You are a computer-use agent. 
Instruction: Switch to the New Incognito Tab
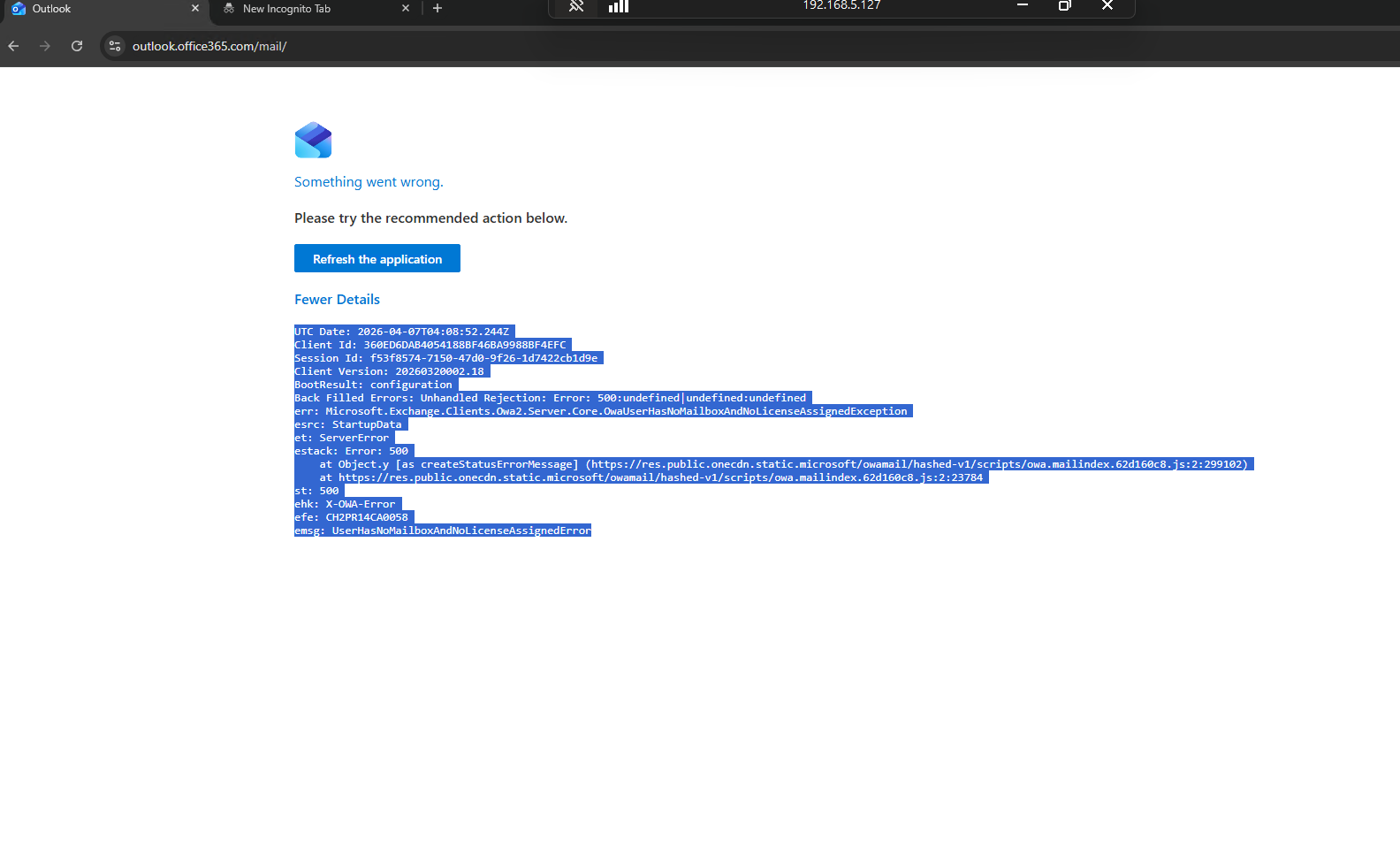tap(316, 9)
